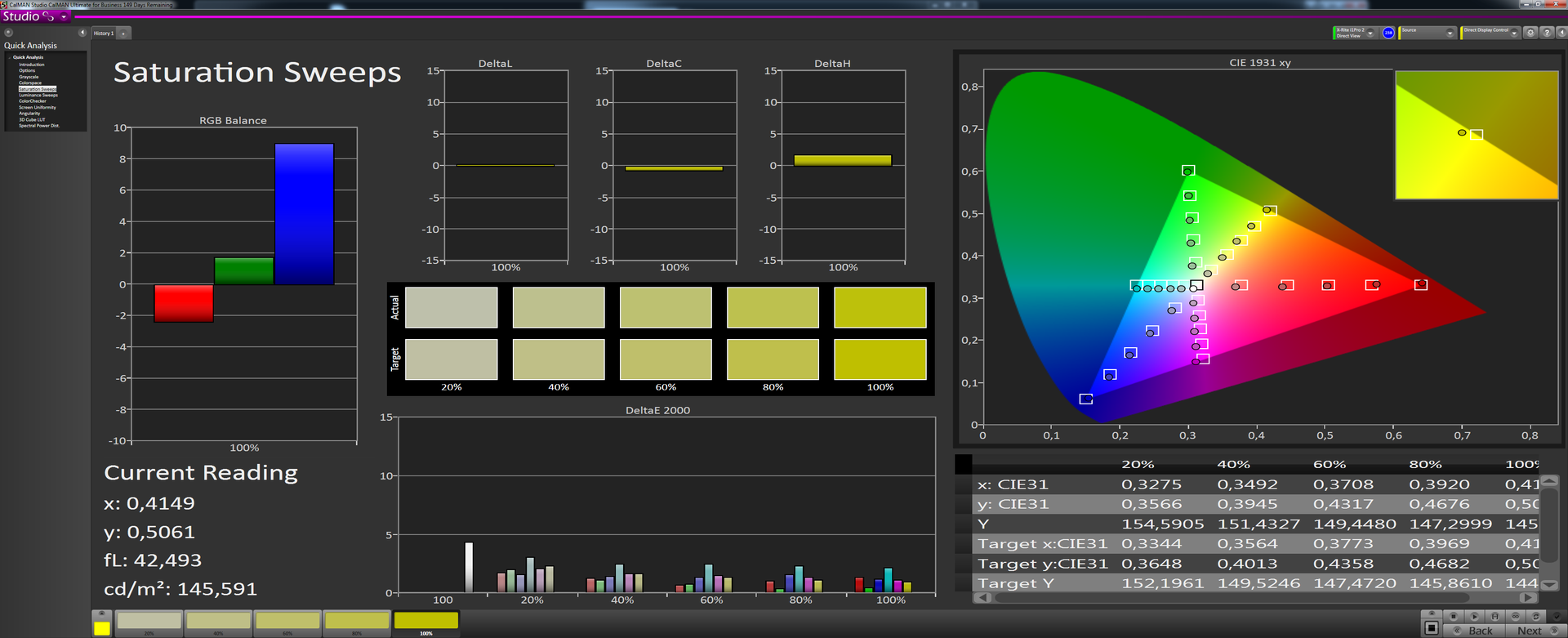Click the cd/m²: 145,591 reading
Screen dimensions: 1568x638
coord(180,589)
